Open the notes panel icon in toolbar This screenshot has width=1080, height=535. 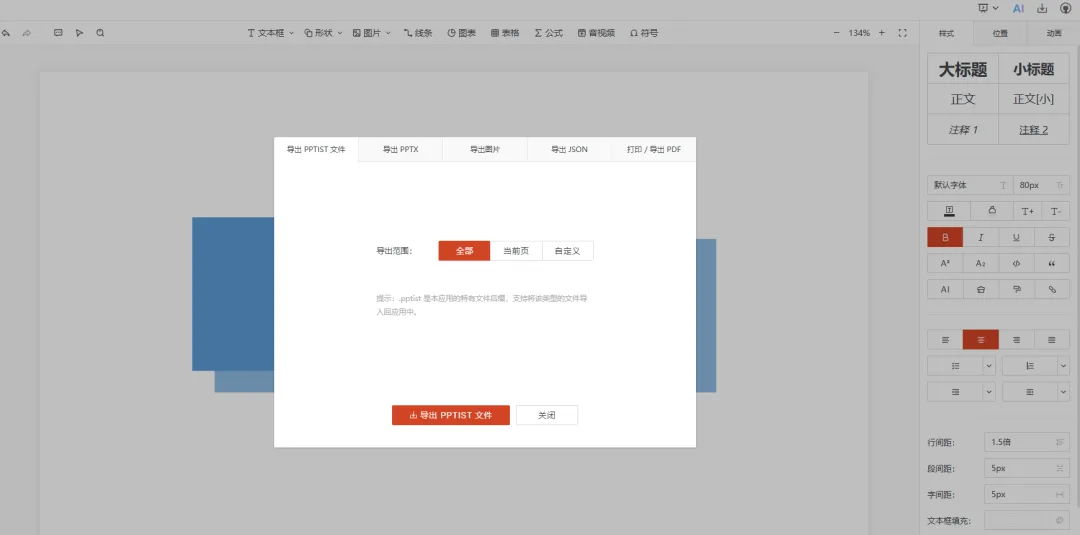point(58,32)
